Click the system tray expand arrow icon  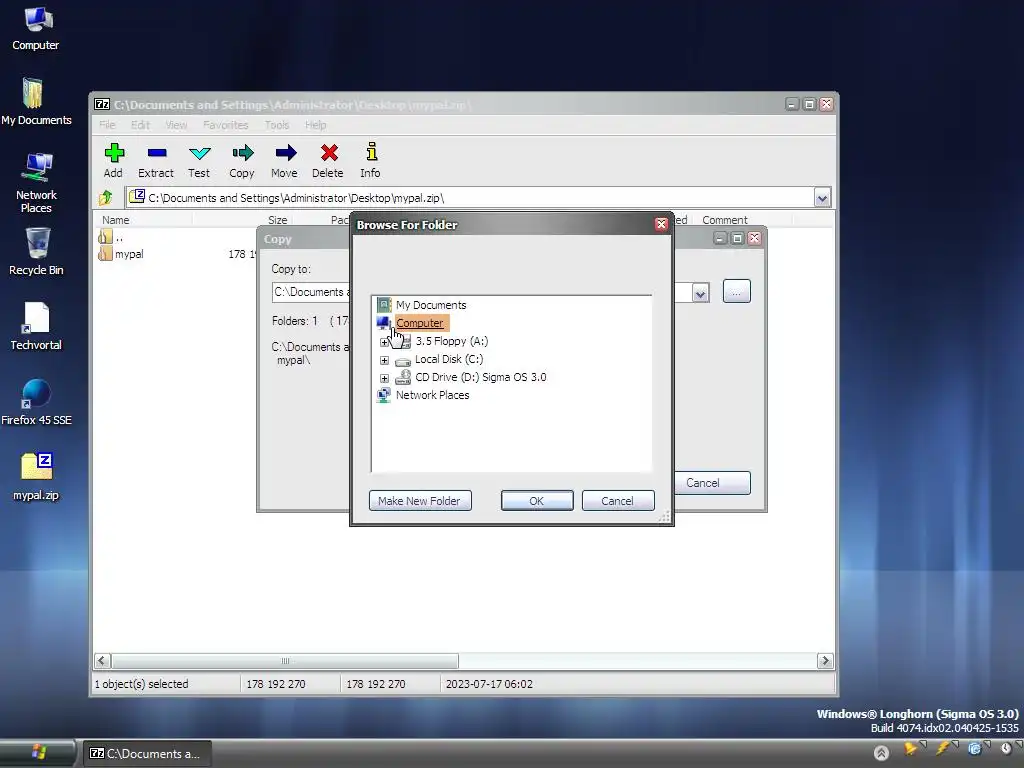click(x=881, y=753)
